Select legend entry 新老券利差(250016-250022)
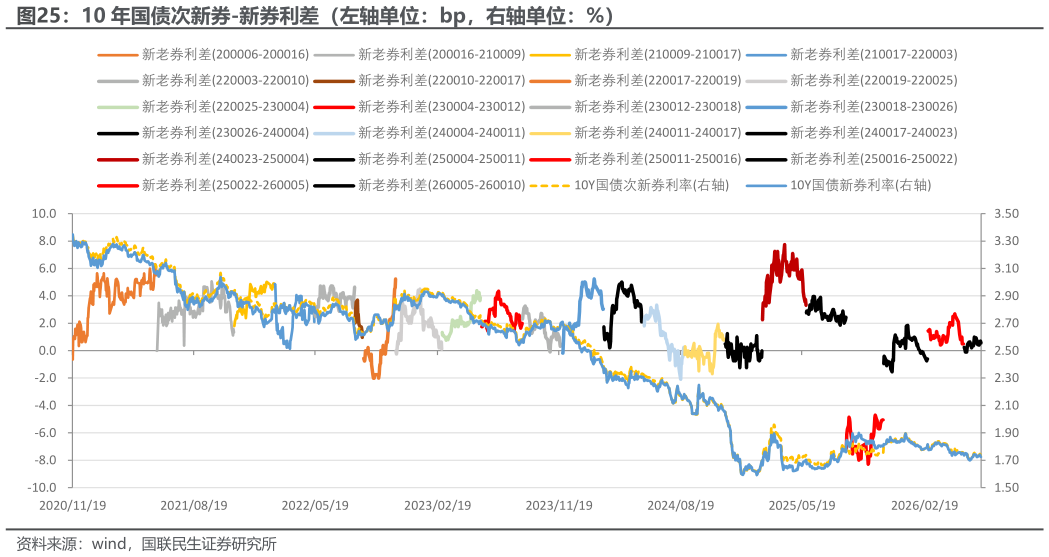This screenshot has height=557, width=1049. [x=851, y=159]
